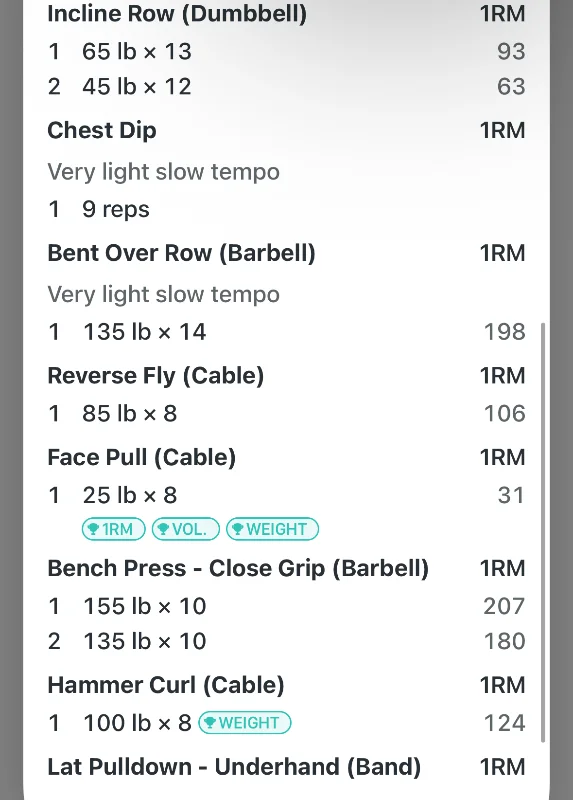Screen dimensions: 573x800
Task: Select the Hammer Curl (Cable) heading
Action: click(x=165, y=685)
